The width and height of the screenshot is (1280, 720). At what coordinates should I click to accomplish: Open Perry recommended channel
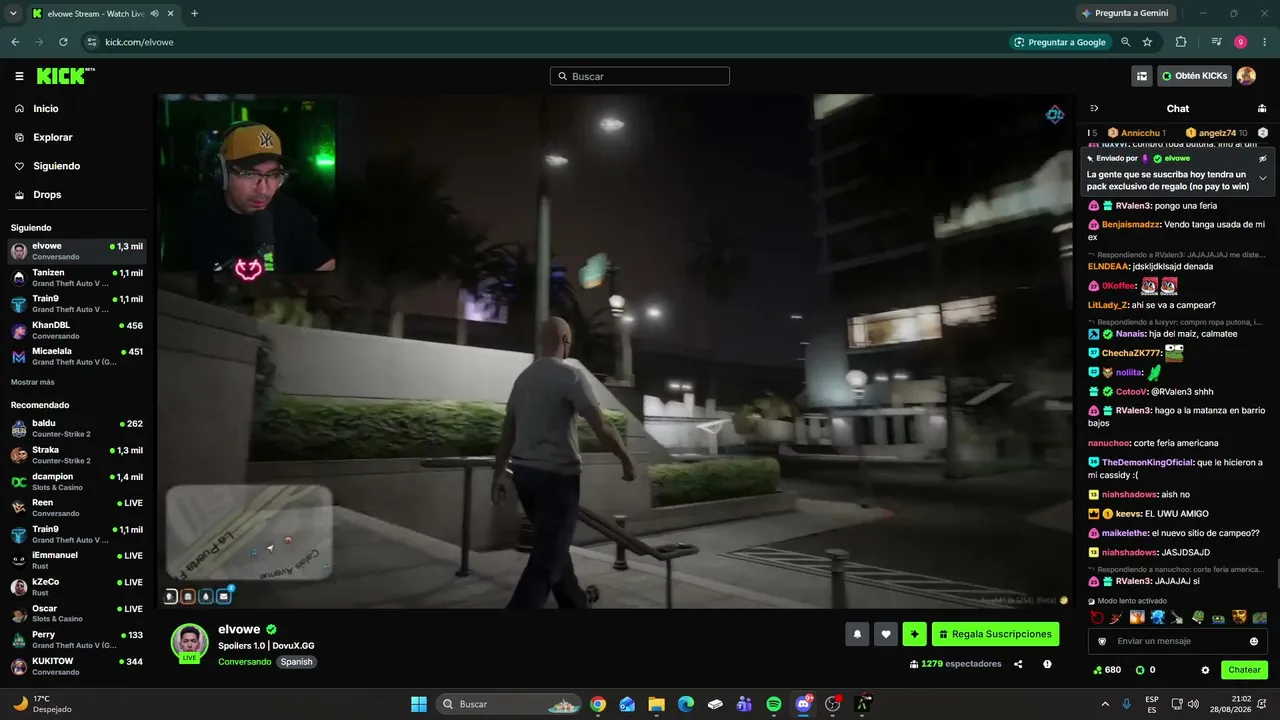click(x=77, y=639)
